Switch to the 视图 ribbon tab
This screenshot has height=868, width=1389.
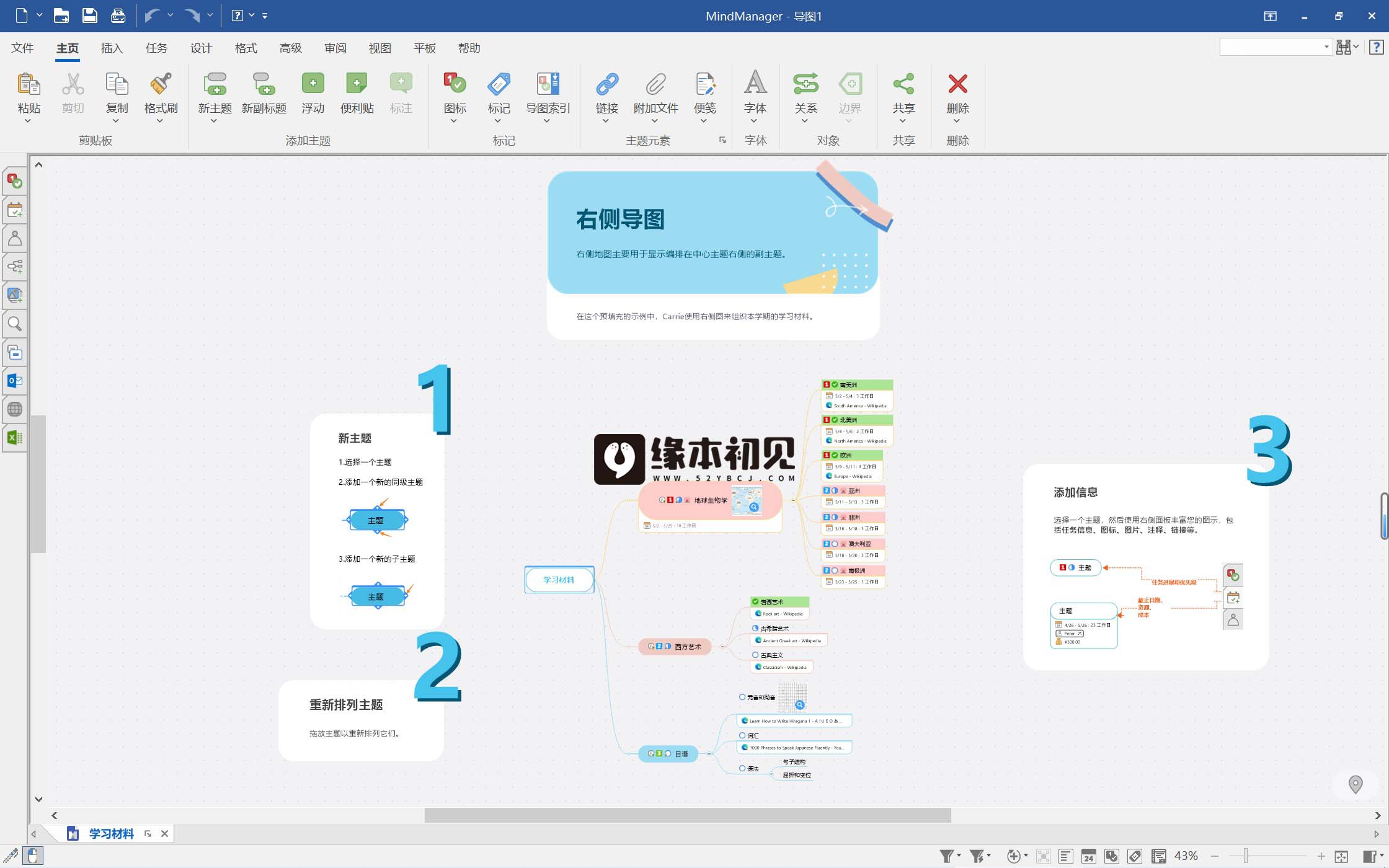[379, 48]
